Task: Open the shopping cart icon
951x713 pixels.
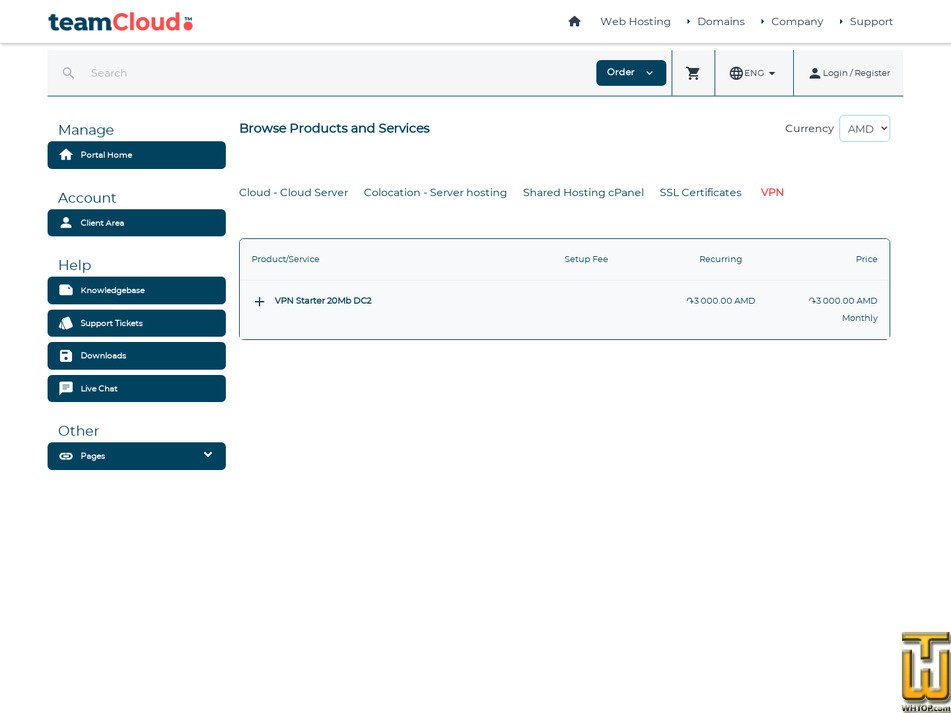Action: (x=693, y=73)
